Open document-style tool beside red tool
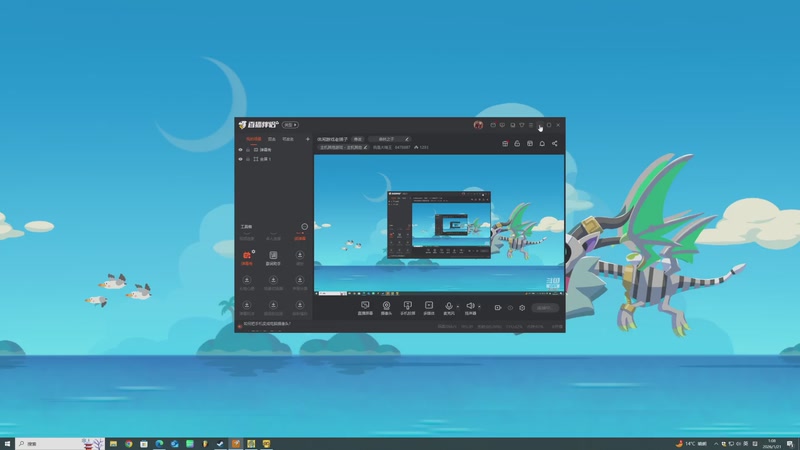This screenshot has height=450, width=800. (273, 258)
